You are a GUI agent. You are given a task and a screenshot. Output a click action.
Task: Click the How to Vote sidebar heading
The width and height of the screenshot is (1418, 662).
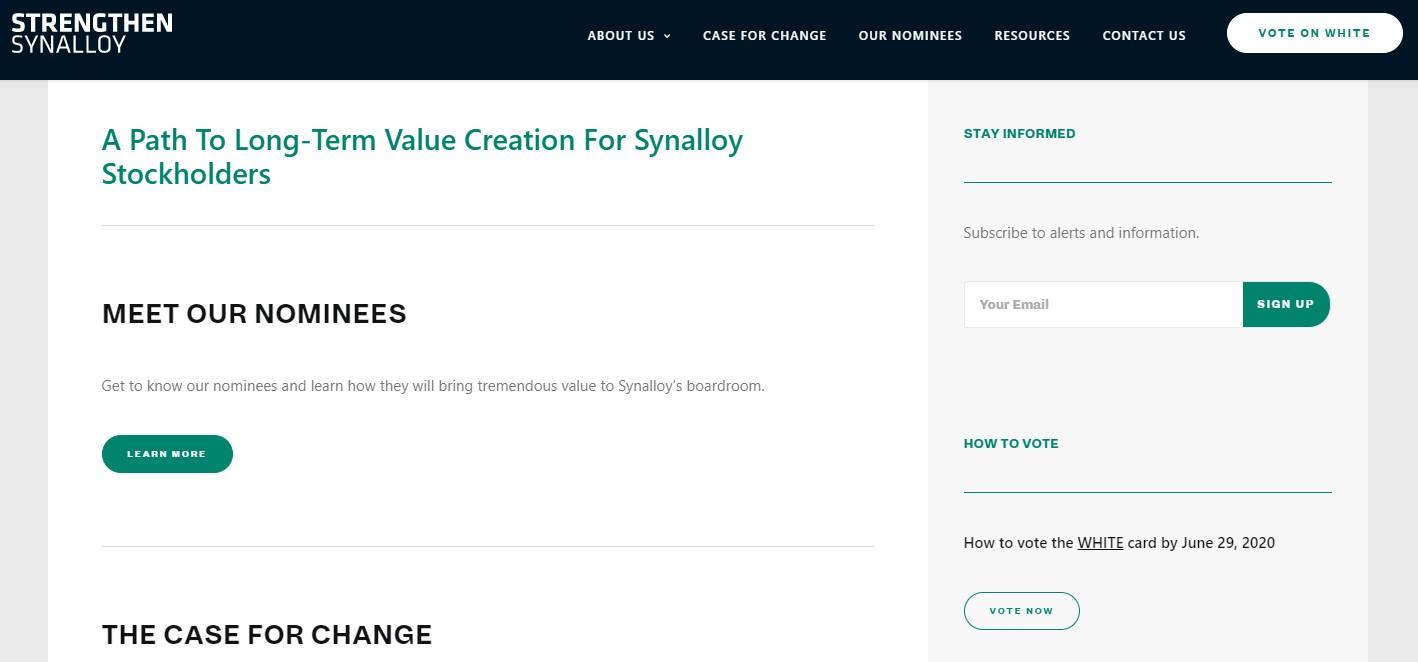(x=1010, y=444)
